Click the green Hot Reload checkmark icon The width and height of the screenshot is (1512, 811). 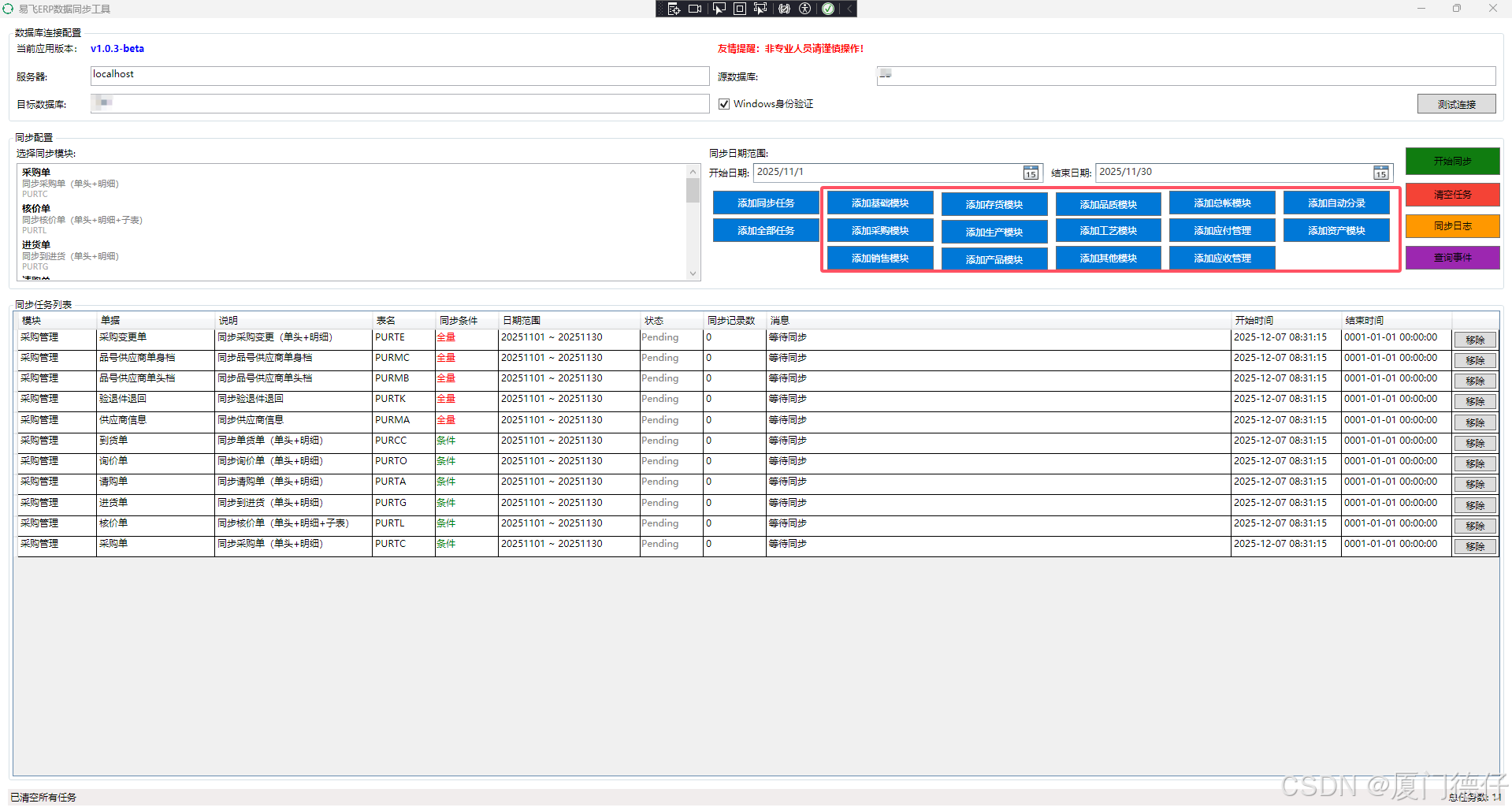pyautogui.click(x=828, y=9)
